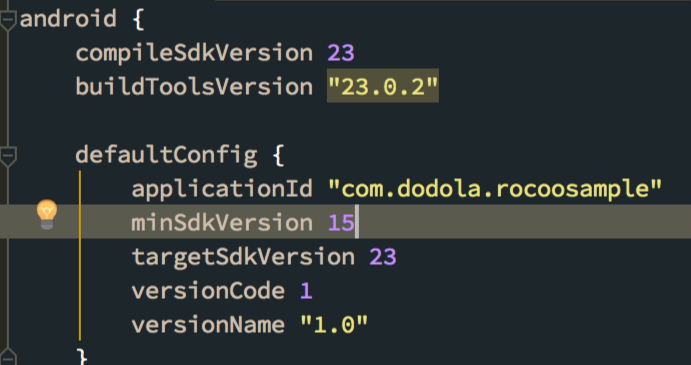
Task: Click the targetSdkVersion value 23
Action: [x=383, y=257]
